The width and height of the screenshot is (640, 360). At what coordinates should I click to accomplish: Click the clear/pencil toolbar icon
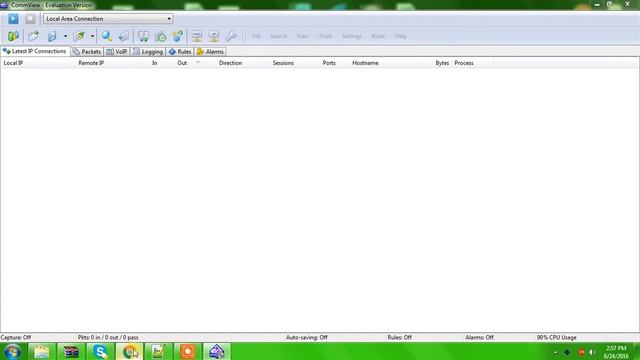click(x=79, y=36)
